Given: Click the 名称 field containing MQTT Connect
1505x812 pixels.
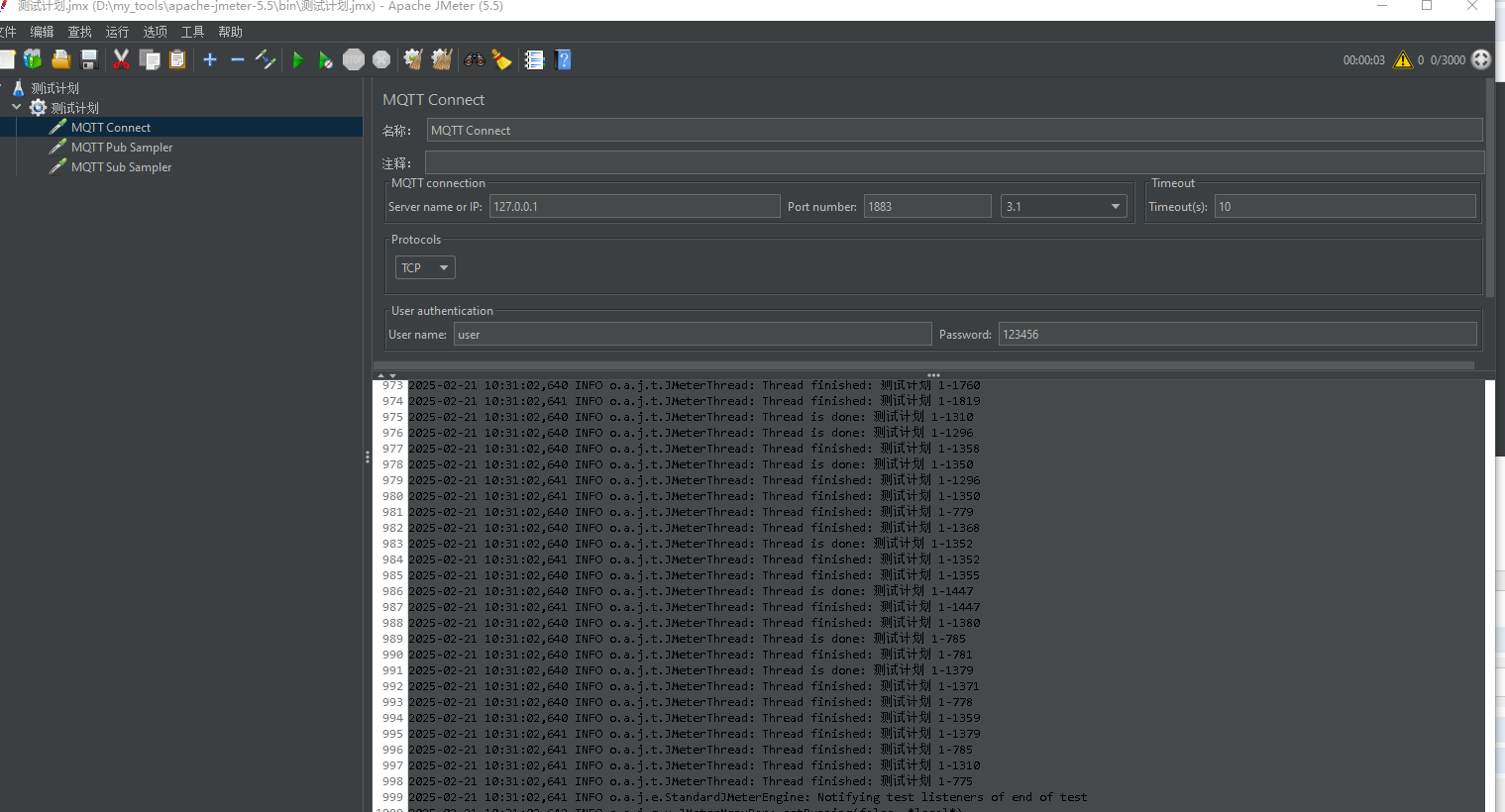Looking at the screenshot, I should click(x=954, y=130).
